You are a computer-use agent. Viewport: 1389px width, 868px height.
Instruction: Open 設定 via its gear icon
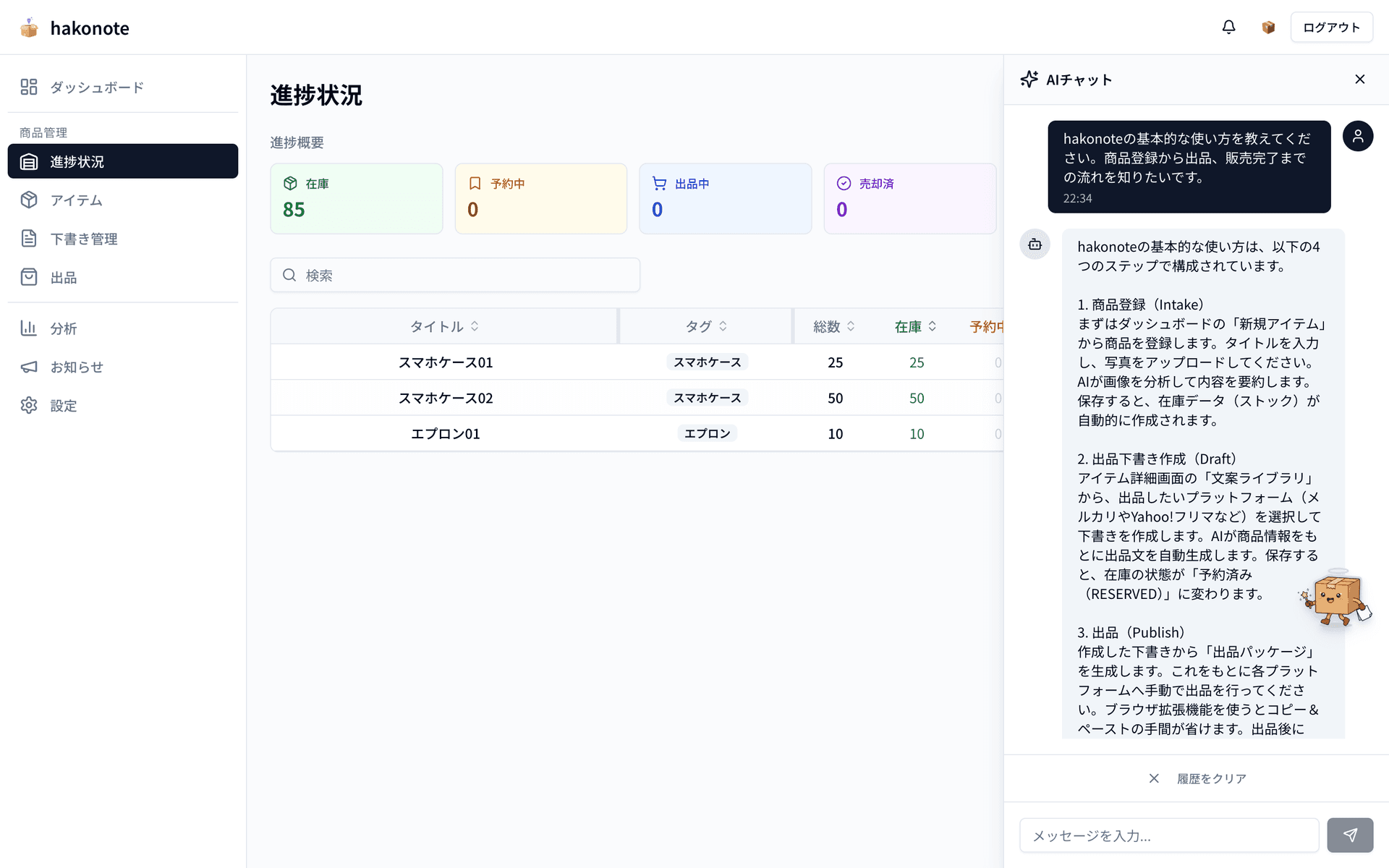[x=29, y=405]
